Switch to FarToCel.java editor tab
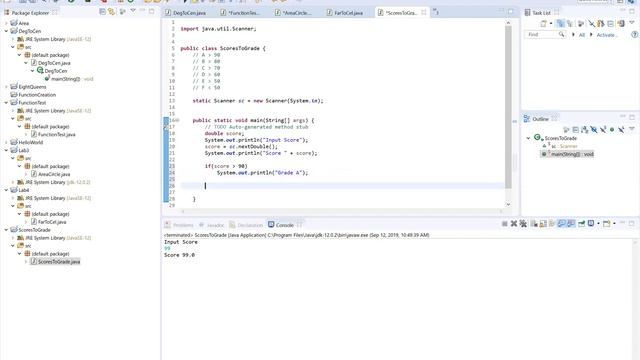 click(x=348, y=13)
